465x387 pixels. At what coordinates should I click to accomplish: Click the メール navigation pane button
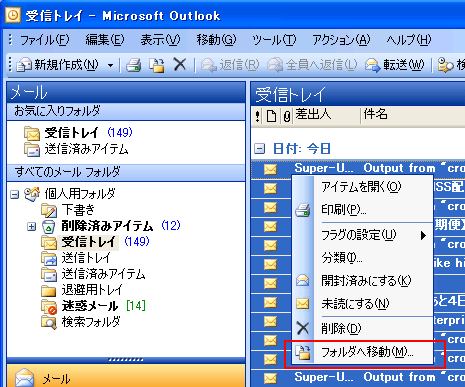(126, 376)
